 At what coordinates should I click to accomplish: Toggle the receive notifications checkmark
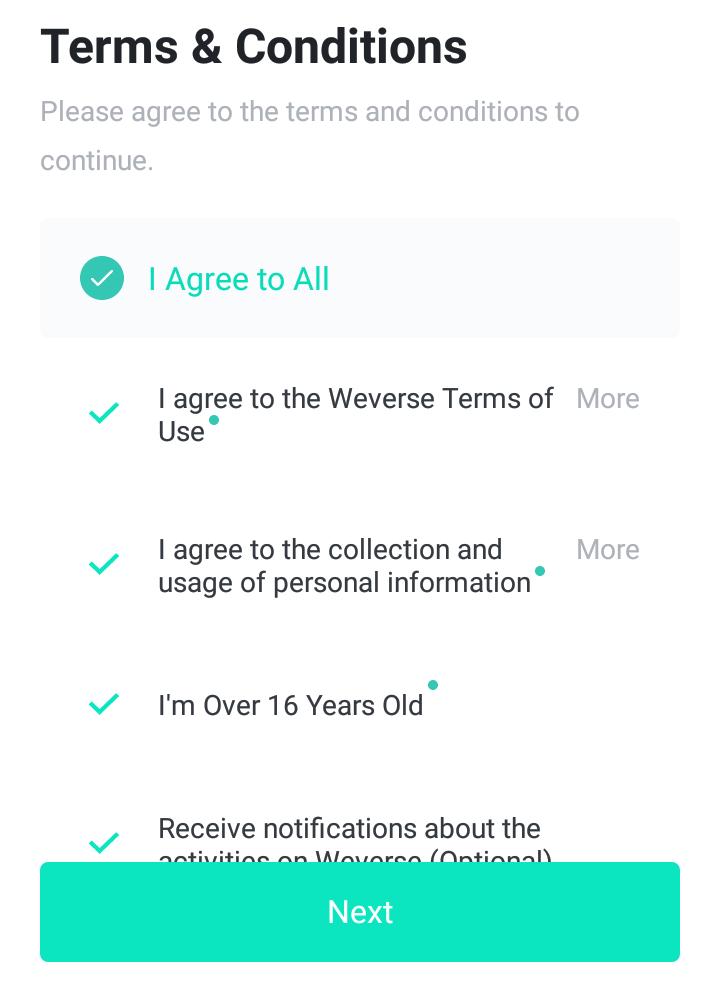104,842
